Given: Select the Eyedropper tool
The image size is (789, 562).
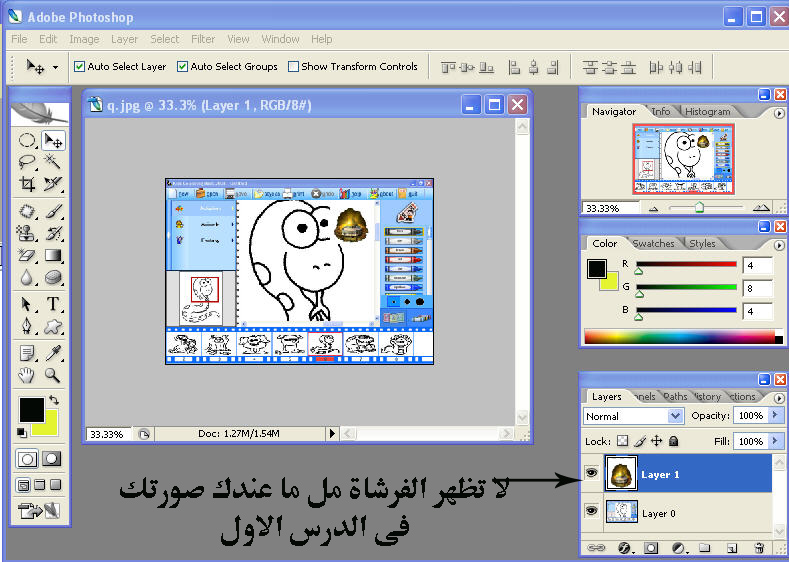Looking at the screenshot, I should tap(52, 353).
